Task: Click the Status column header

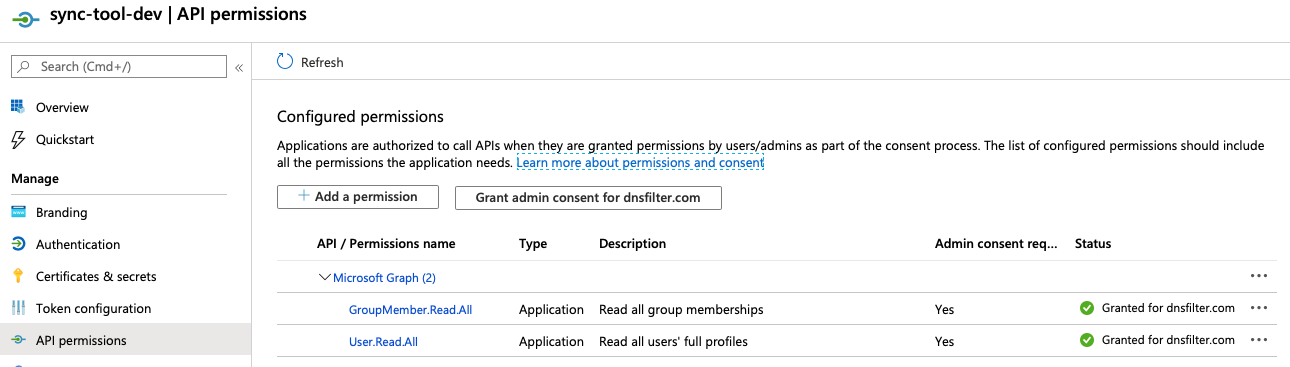Action: tap(1093, 243)
